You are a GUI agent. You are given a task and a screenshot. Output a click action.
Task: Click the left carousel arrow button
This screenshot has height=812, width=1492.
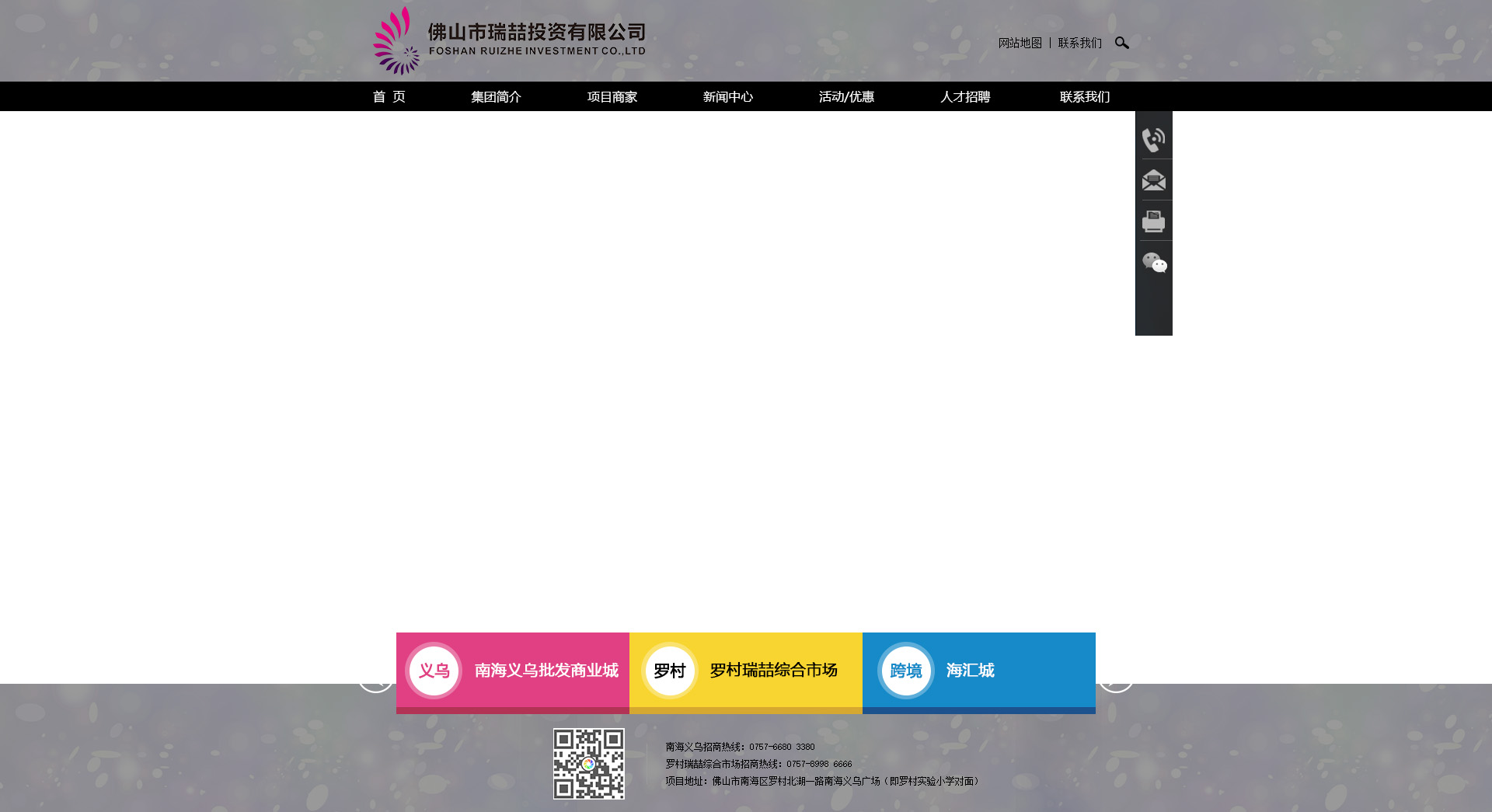[x=375, y=679]
